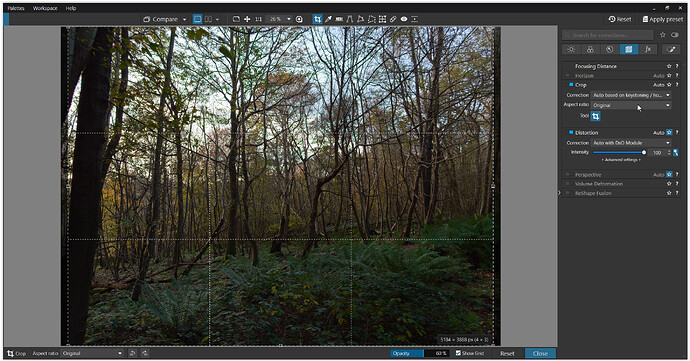
Task: Toggle the Show Grid checkbox
Action: 458,353
